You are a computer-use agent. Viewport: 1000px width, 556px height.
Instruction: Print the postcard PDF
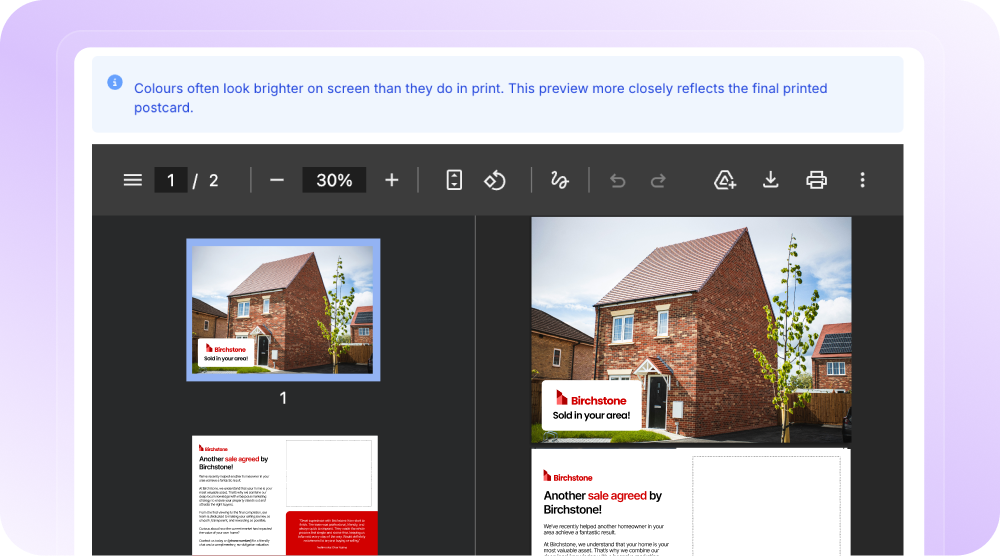[816, 180]
